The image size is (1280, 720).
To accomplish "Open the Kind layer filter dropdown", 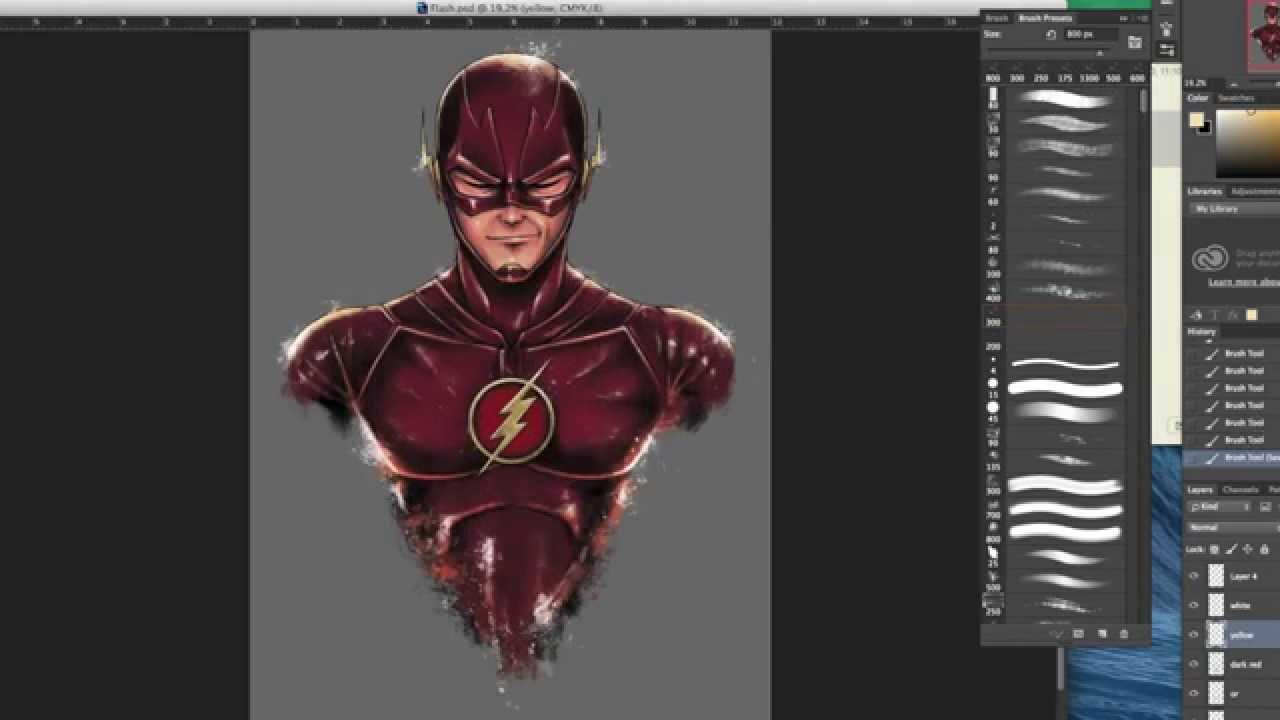I will pos(1219,507).
